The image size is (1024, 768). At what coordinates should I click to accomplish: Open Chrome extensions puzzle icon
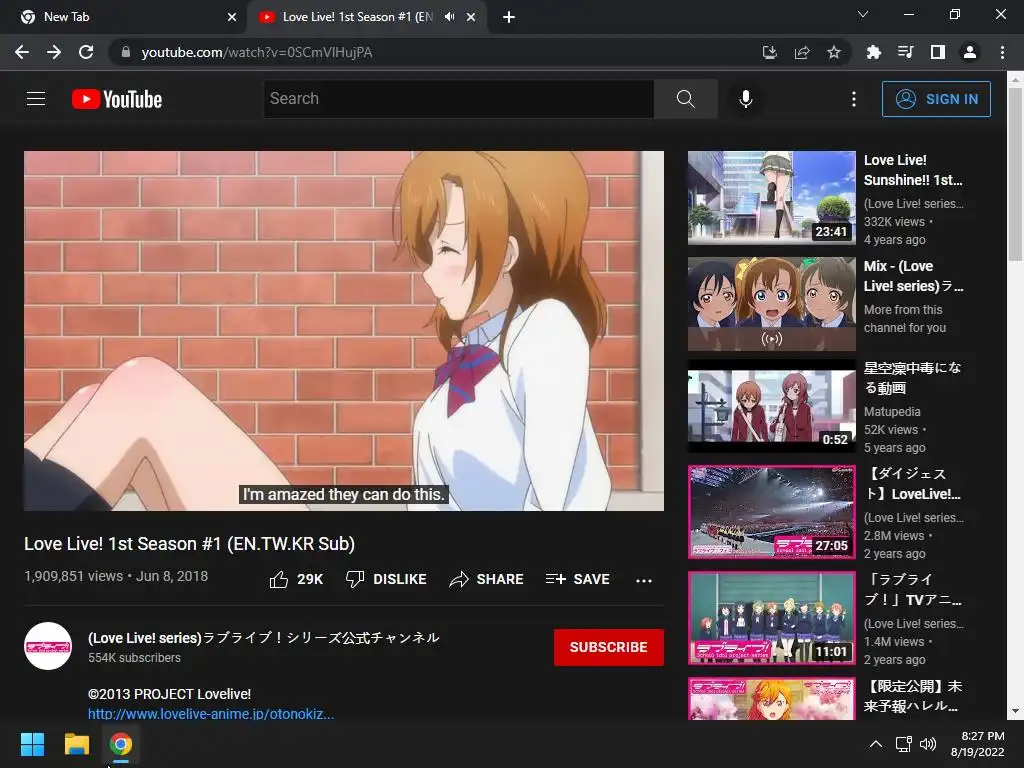(873, 52)
